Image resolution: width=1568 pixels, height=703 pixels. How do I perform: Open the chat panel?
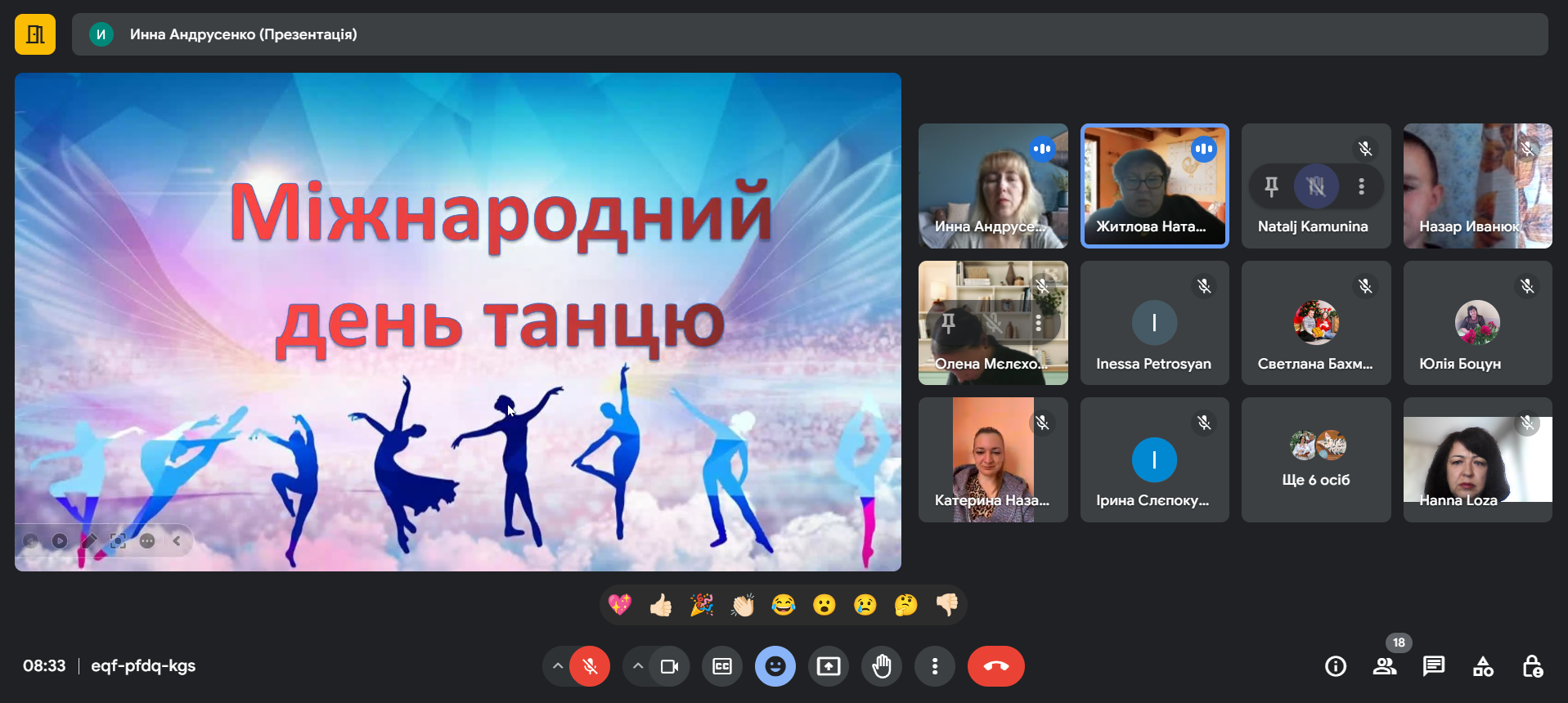tap(1433, 666)
